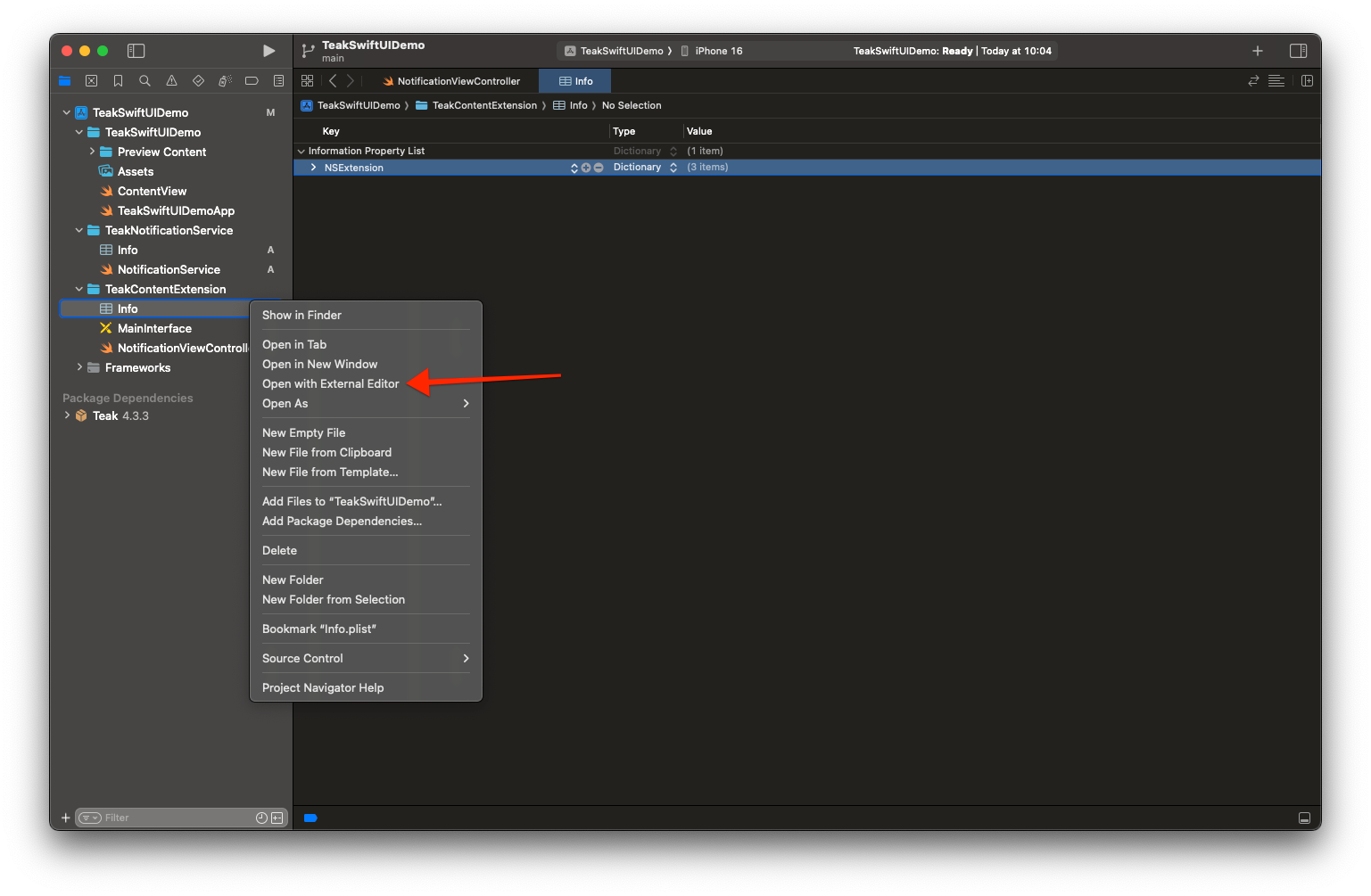Choose the iPhone 16 run destination
1371x896 pixels.
(x=712, y=51)
